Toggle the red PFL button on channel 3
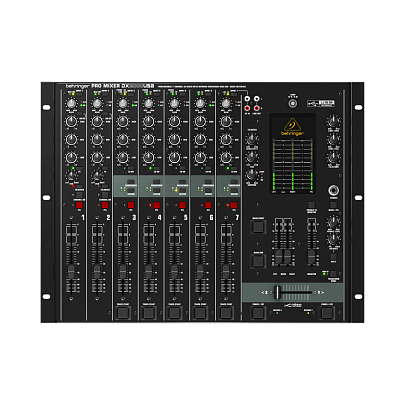405x405 pixels. [131, 205]
